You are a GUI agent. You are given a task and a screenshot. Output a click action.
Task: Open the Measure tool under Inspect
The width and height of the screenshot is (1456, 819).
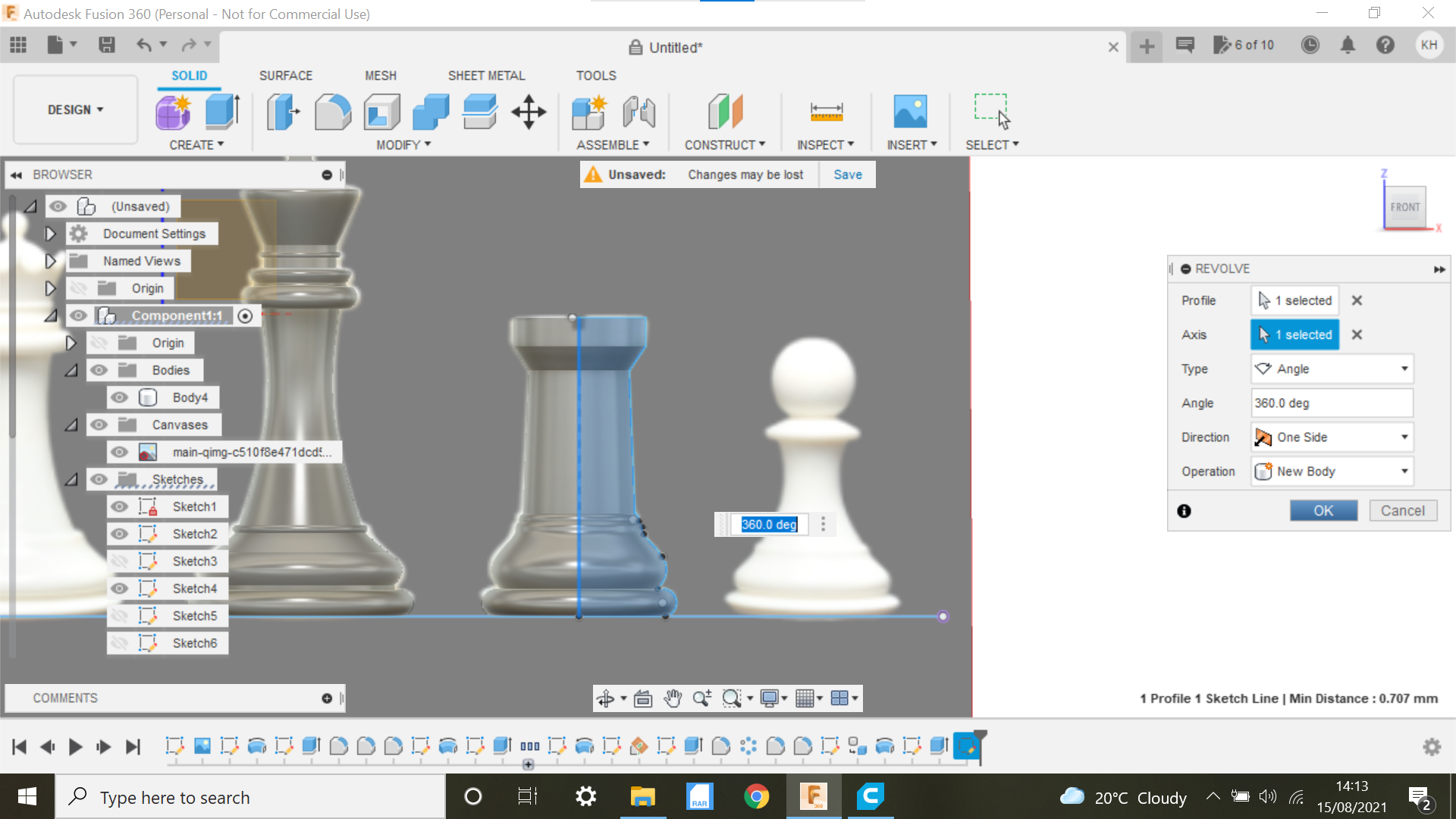(826, 111)
